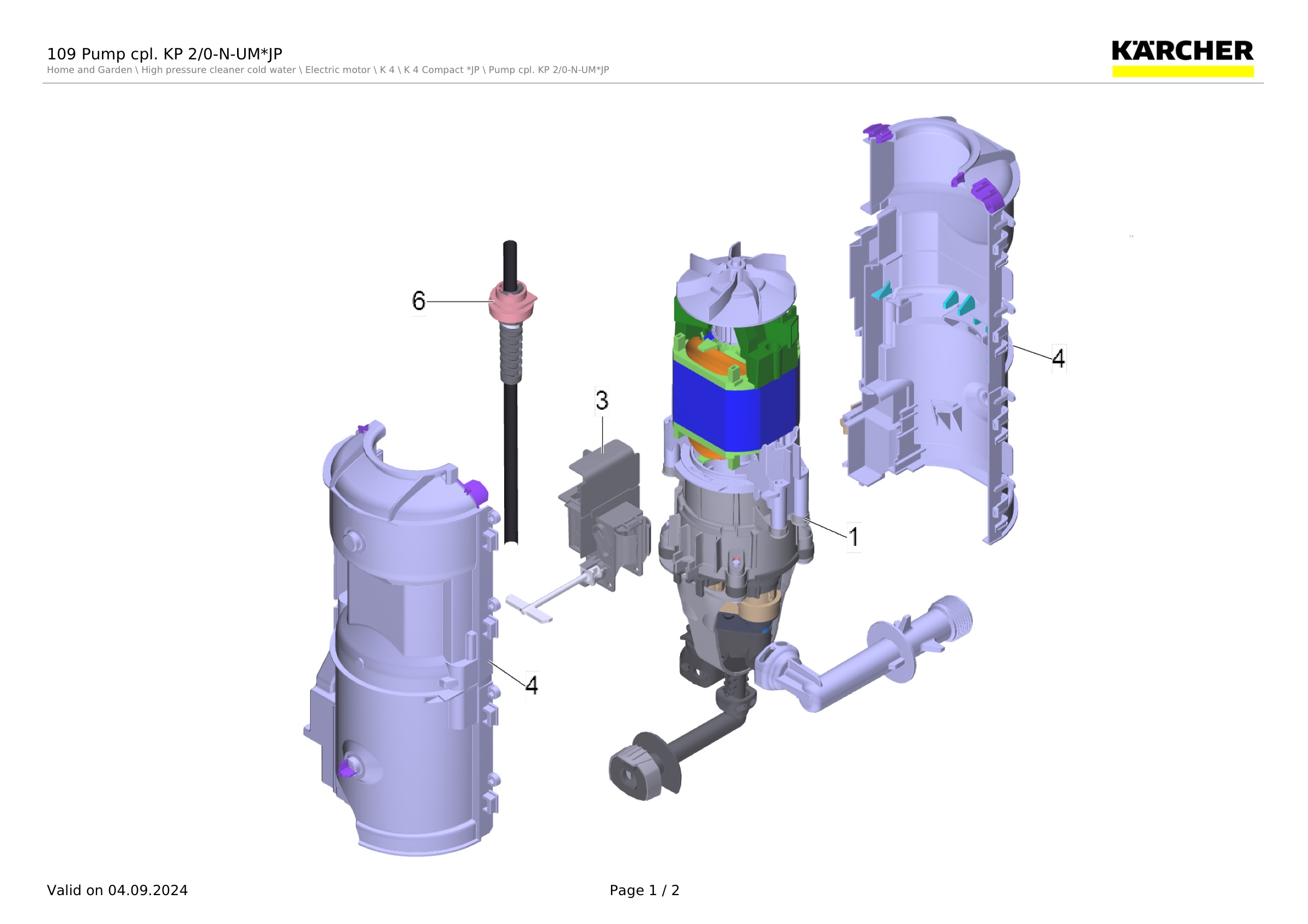Click the pink cable grommet
Viewport: 1308px width, 924px height.
tap(513, 301)
